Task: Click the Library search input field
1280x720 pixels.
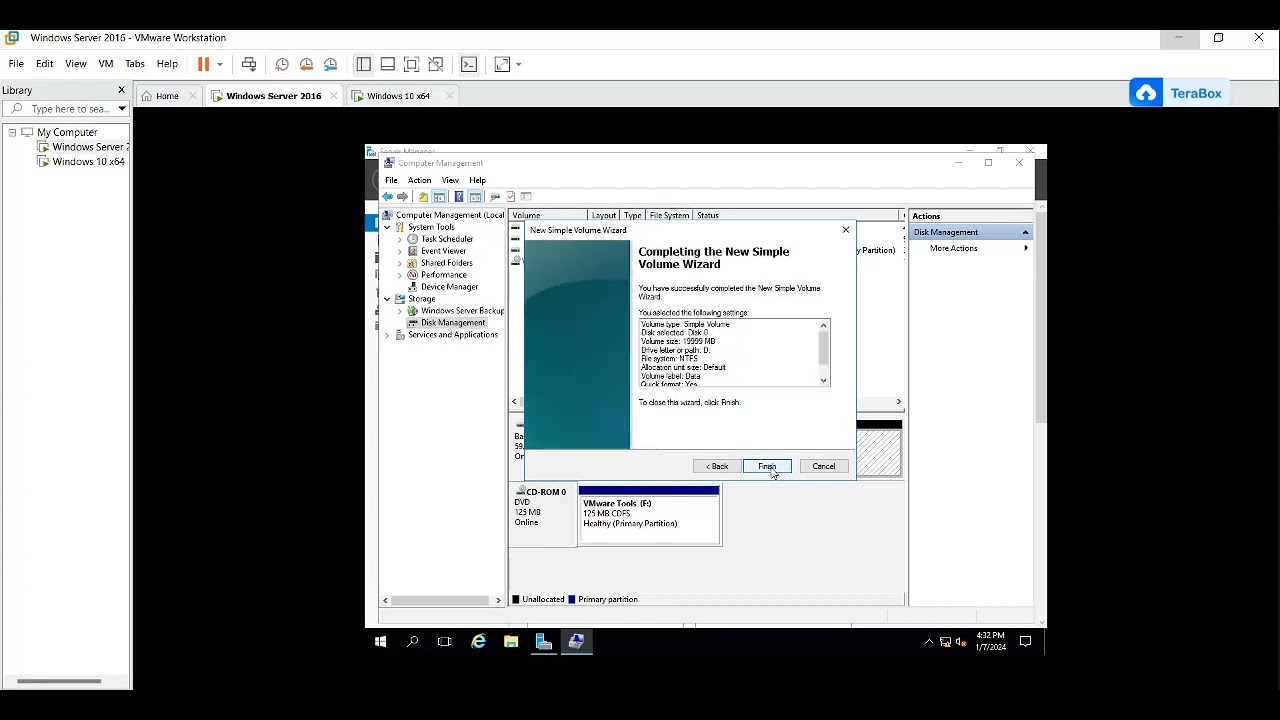Action: (68, 108)
